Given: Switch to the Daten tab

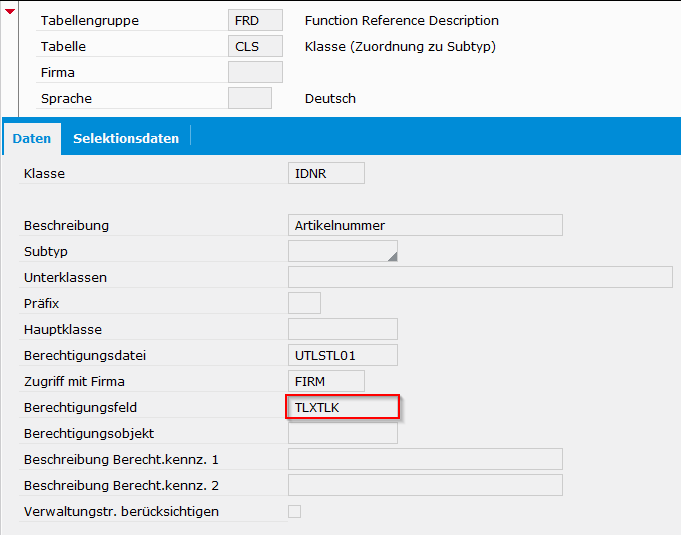Looking at the screenshot, I should point(32,138).
